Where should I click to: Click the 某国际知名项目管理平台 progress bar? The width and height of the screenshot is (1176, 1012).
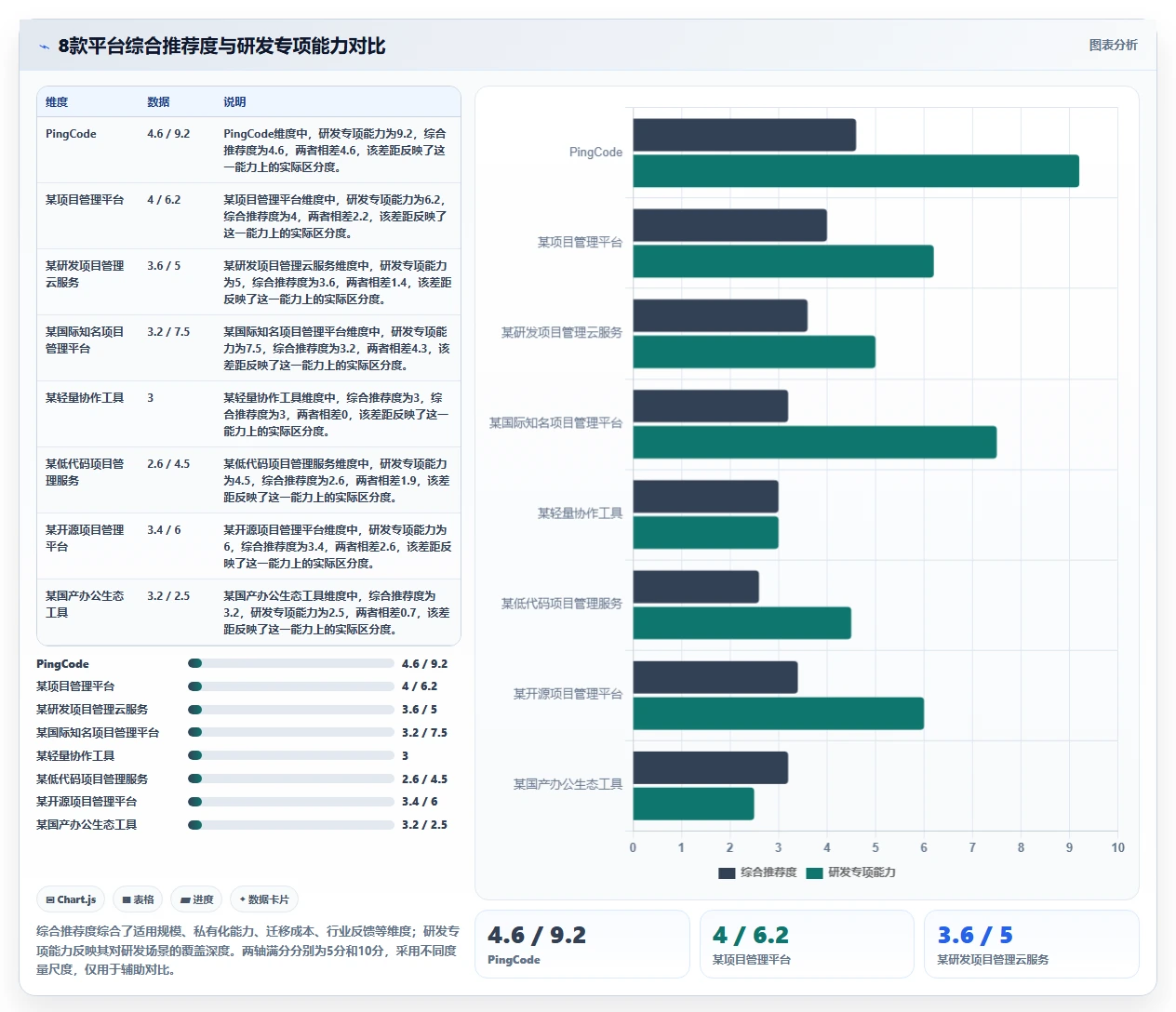[x=291, y=733]
